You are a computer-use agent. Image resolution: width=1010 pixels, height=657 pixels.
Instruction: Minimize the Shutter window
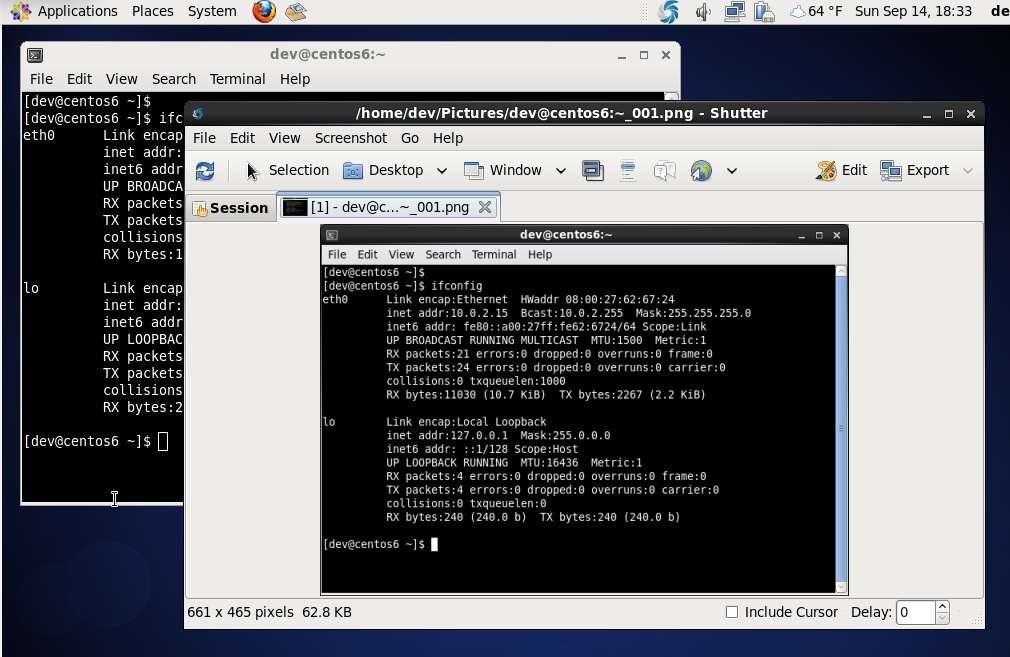click(x=926, y=114)
